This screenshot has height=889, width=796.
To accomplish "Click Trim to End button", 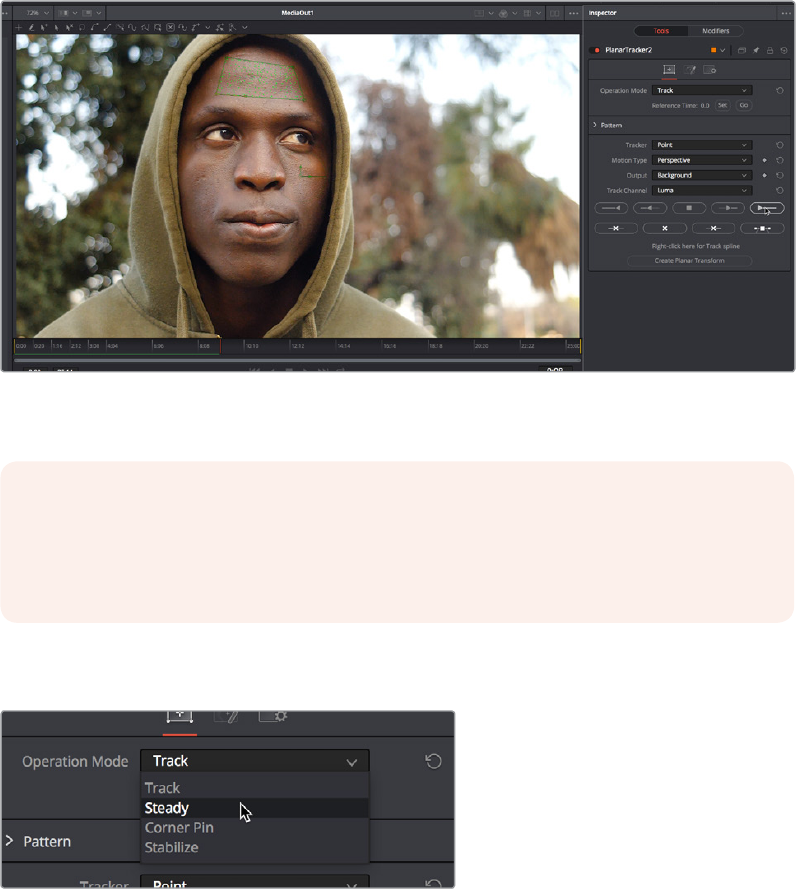I will click(714, 228).
